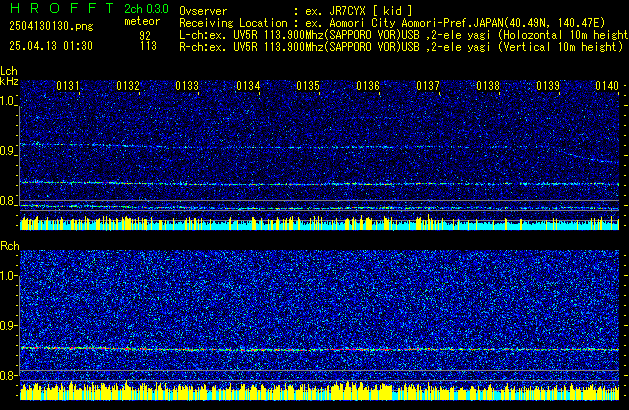
Task: Click the Rch 0.9 kHz axis label
Action: coord(8,325)
